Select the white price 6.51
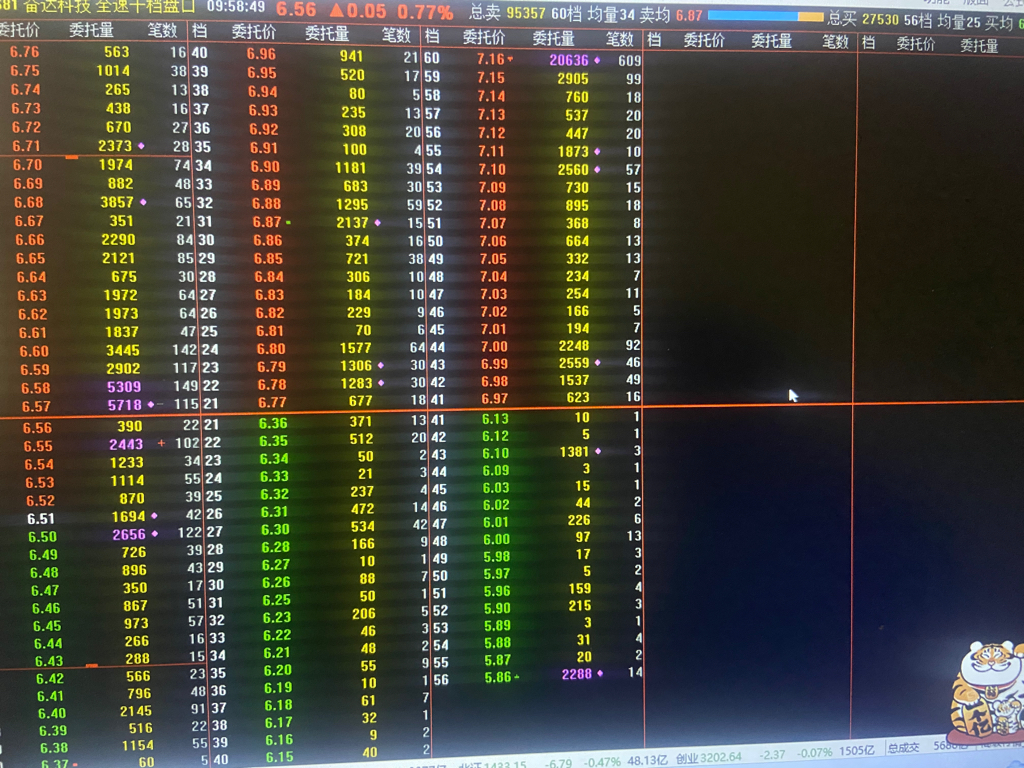This screenshot has width=1024, height=768. (40, 519)
